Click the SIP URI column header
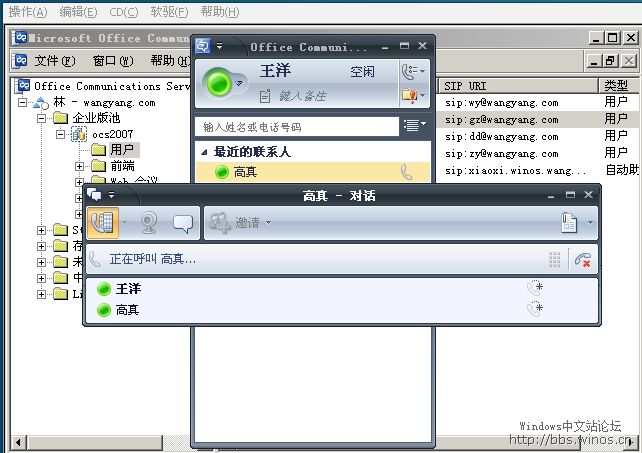Screen dimensions: 642x453 tap(465, 85)
